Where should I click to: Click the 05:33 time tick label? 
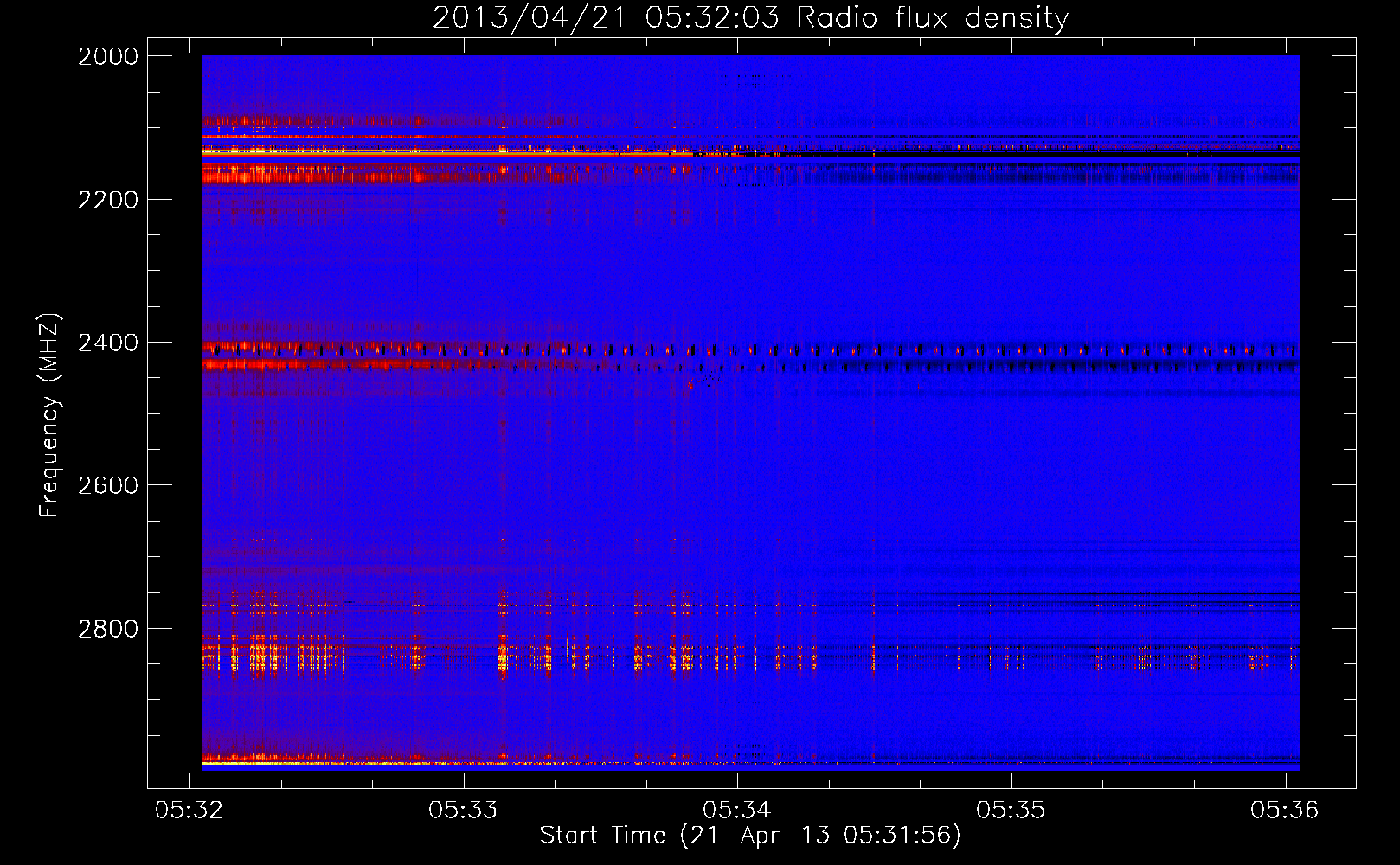463,810
